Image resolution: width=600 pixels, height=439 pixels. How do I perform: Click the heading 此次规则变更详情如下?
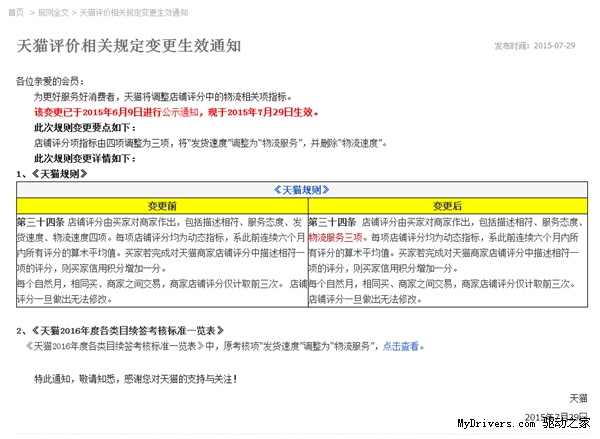pyautogui.click(x=85, y=158)
